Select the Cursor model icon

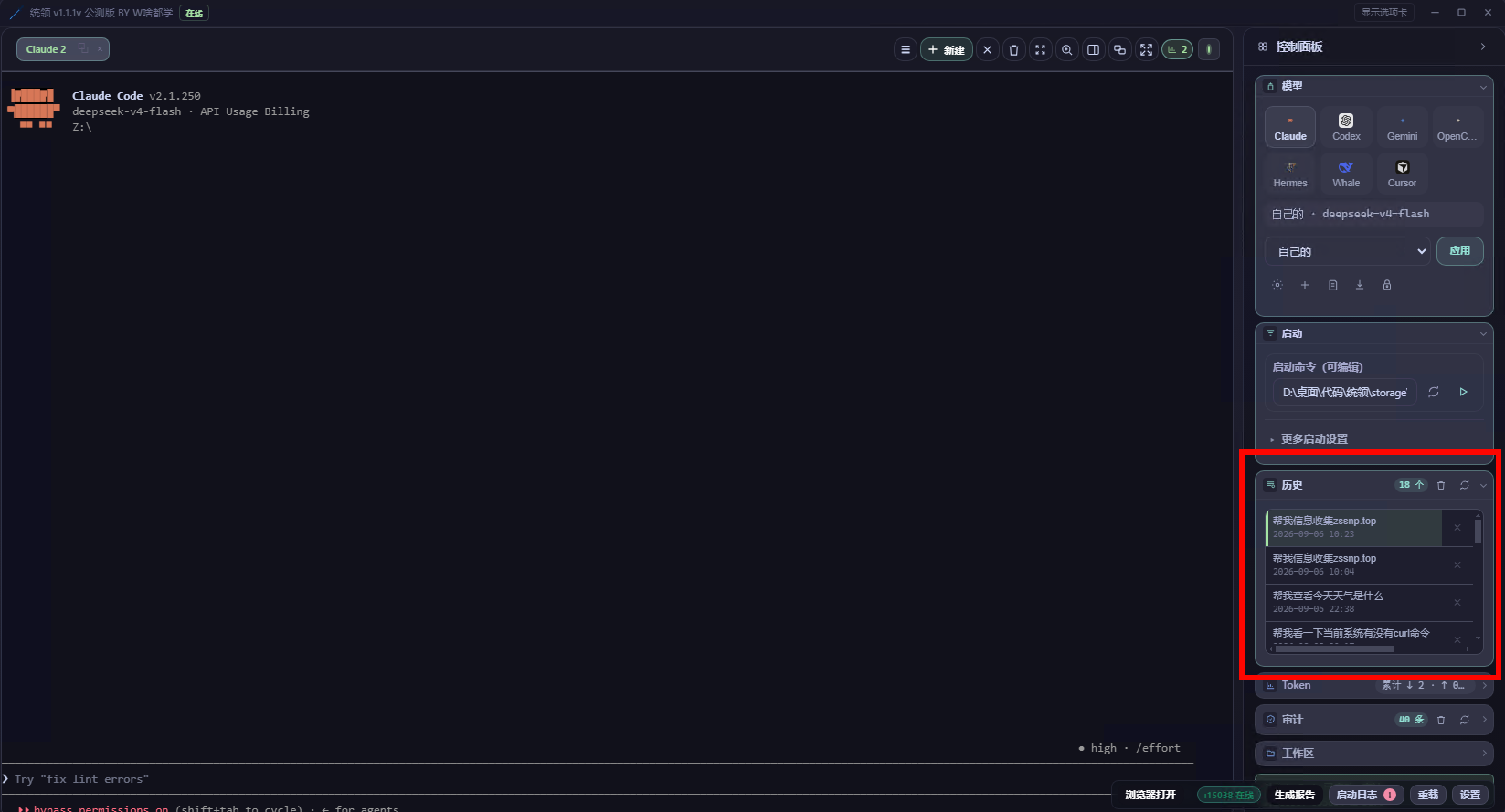coord(1402,174)
